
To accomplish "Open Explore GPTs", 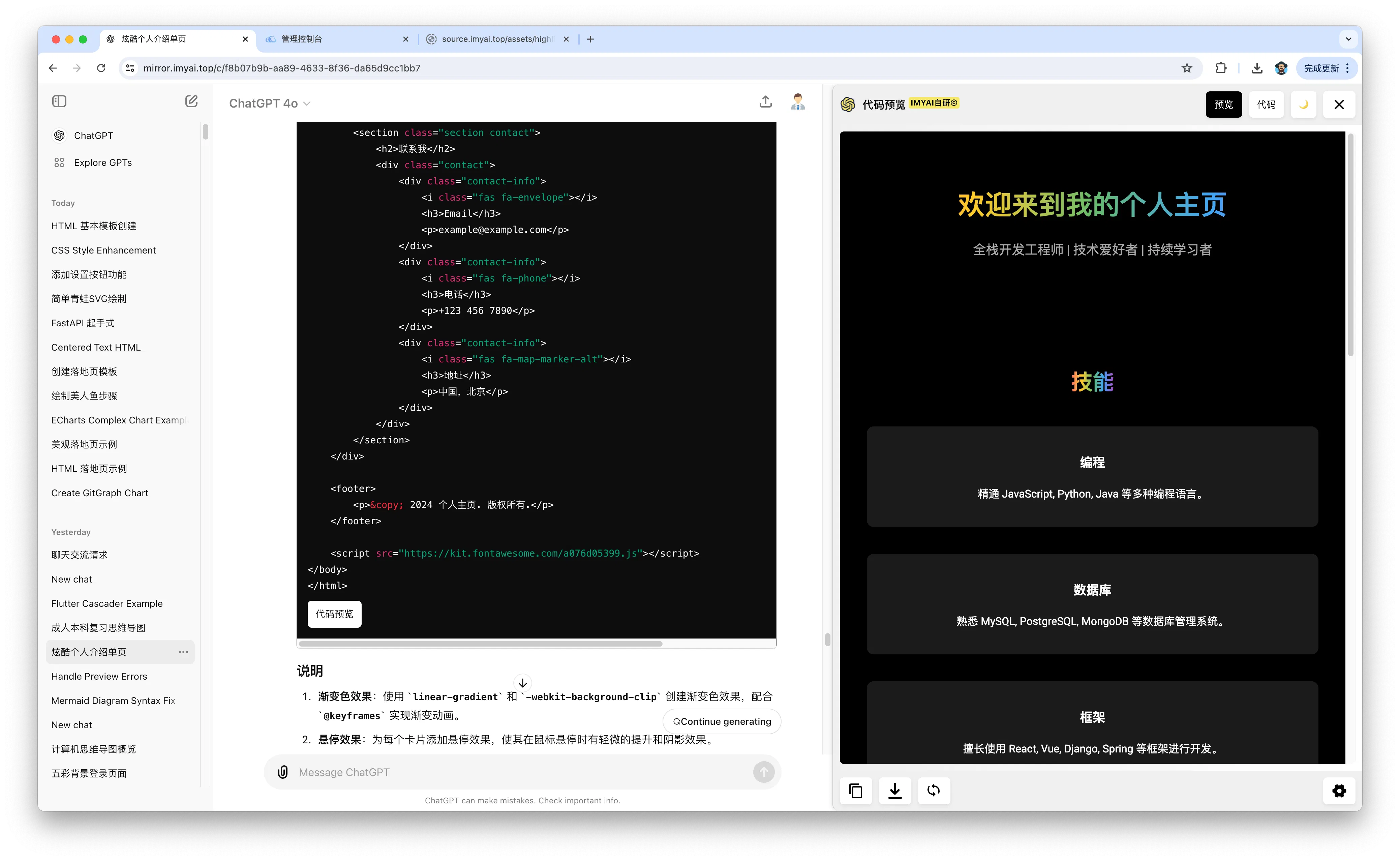I will click(x=120, y=163).
